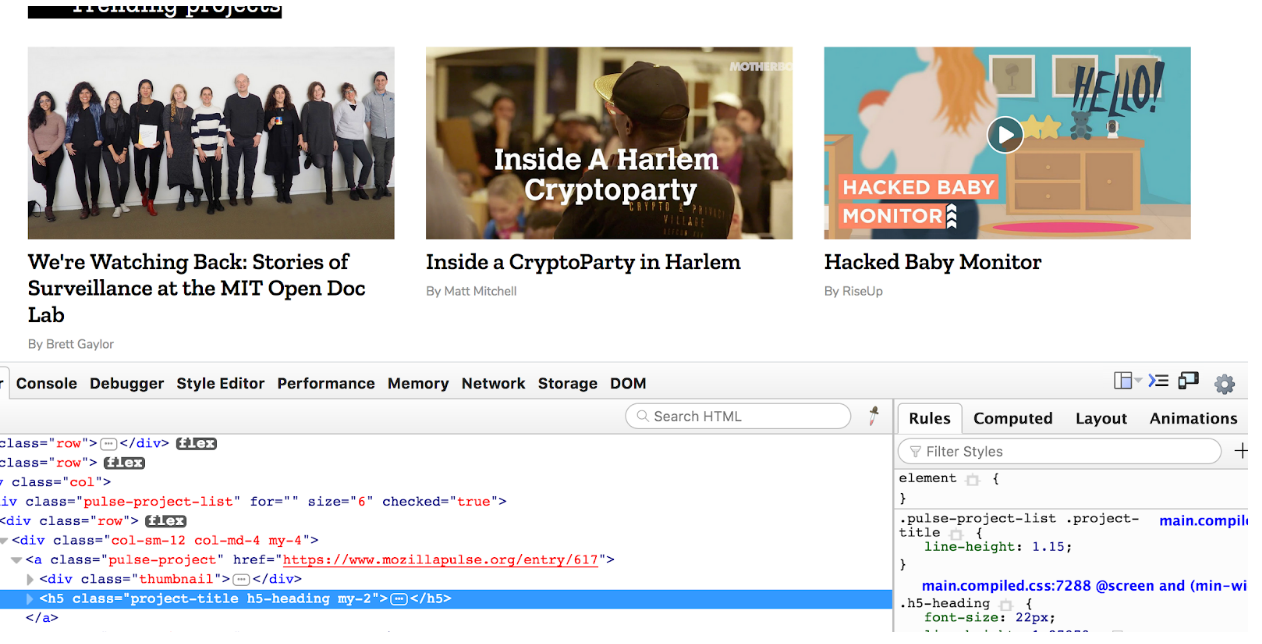Viewport: 1262px width, 644px height.
Task: Expand ellipsis in h5 project-title
Action: (398, 599)
